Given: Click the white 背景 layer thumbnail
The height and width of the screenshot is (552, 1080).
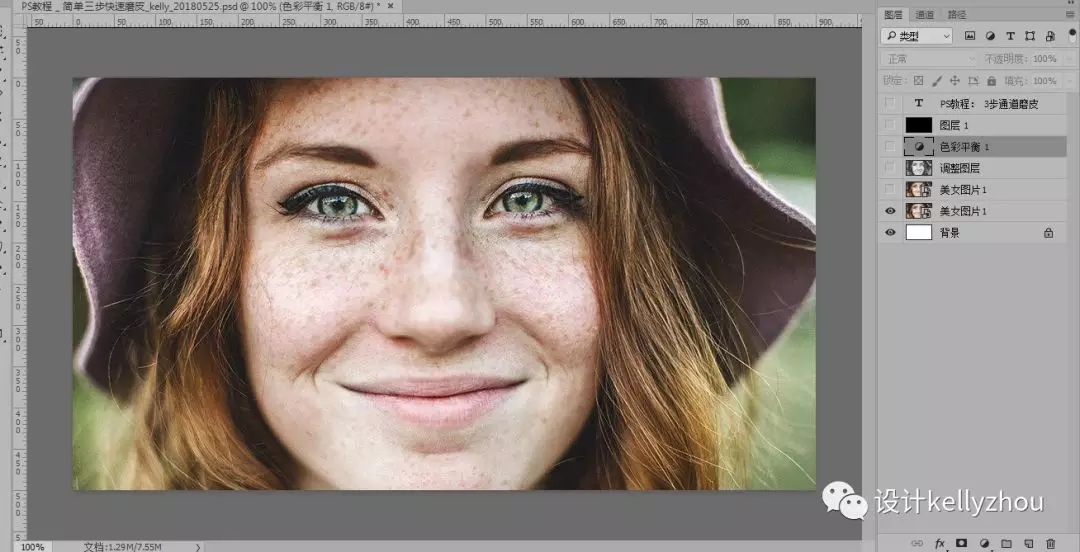Looking at the screenshot, I should (918, 233).
